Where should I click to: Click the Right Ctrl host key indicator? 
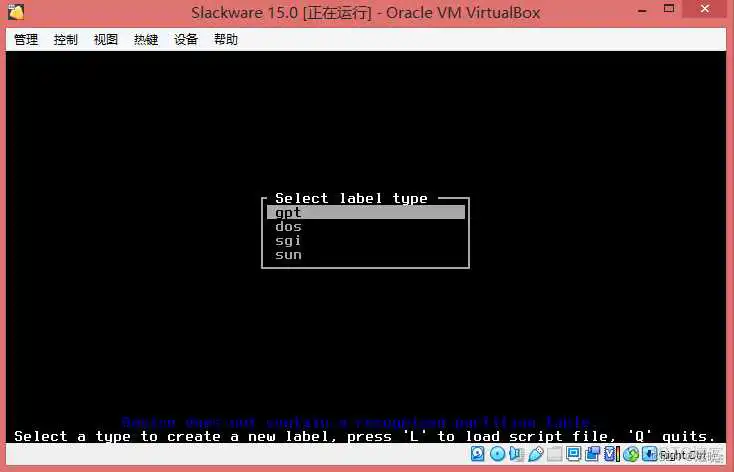[683, 455]
